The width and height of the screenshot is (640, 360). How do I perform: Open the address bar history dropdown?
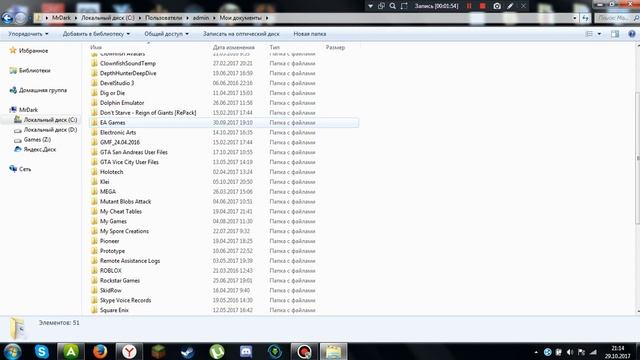[575, 18]
